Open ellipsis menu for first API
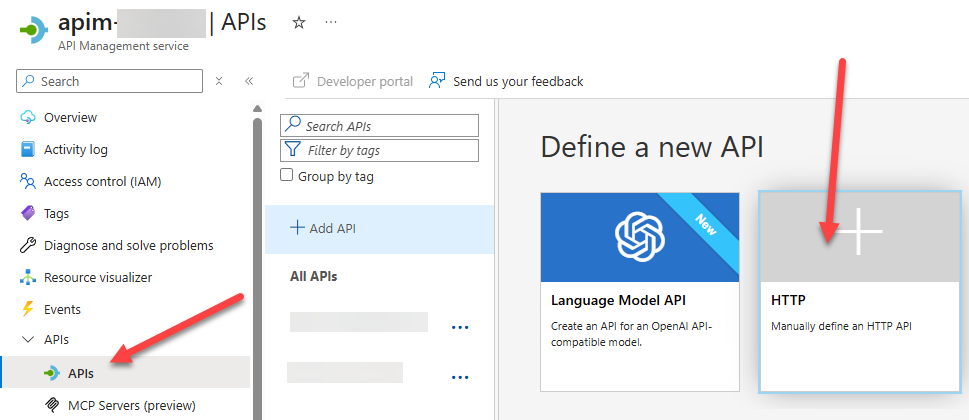The image size is (969, 420). (x=460, y=327)
